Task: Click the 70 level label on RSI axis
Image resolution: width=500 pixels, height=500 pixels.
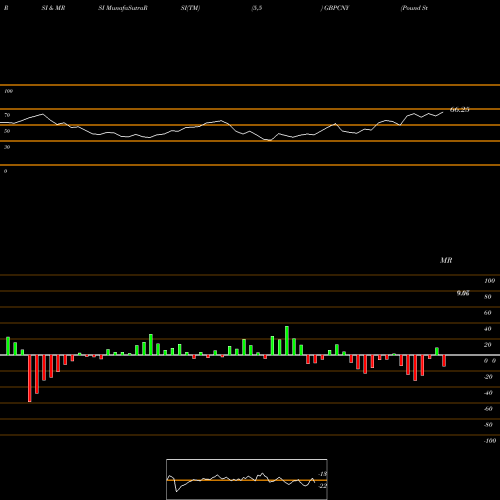Action: click(7, 115)
